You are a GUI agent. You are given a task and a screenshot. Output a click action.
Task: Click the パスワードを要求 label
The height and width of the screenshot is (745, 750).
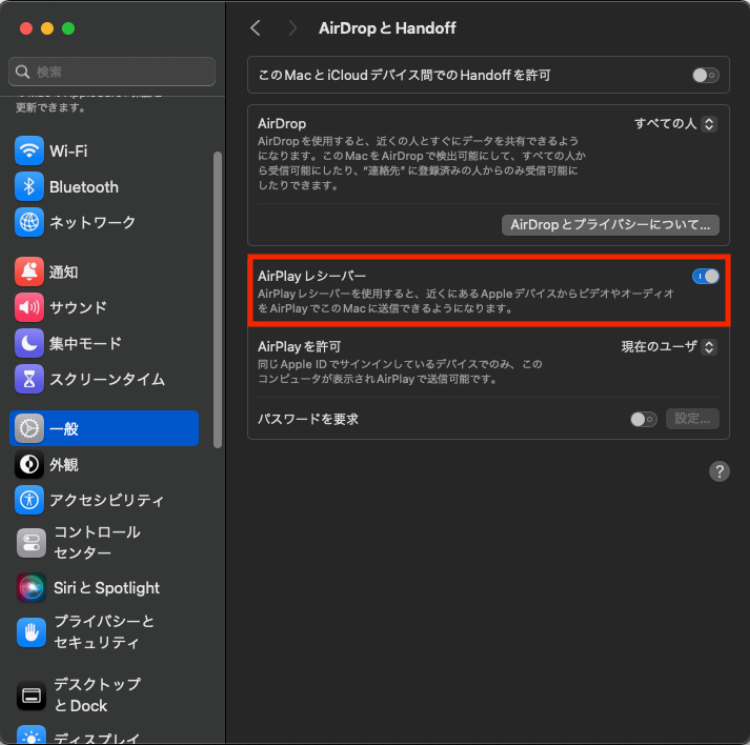click(308, 419)
